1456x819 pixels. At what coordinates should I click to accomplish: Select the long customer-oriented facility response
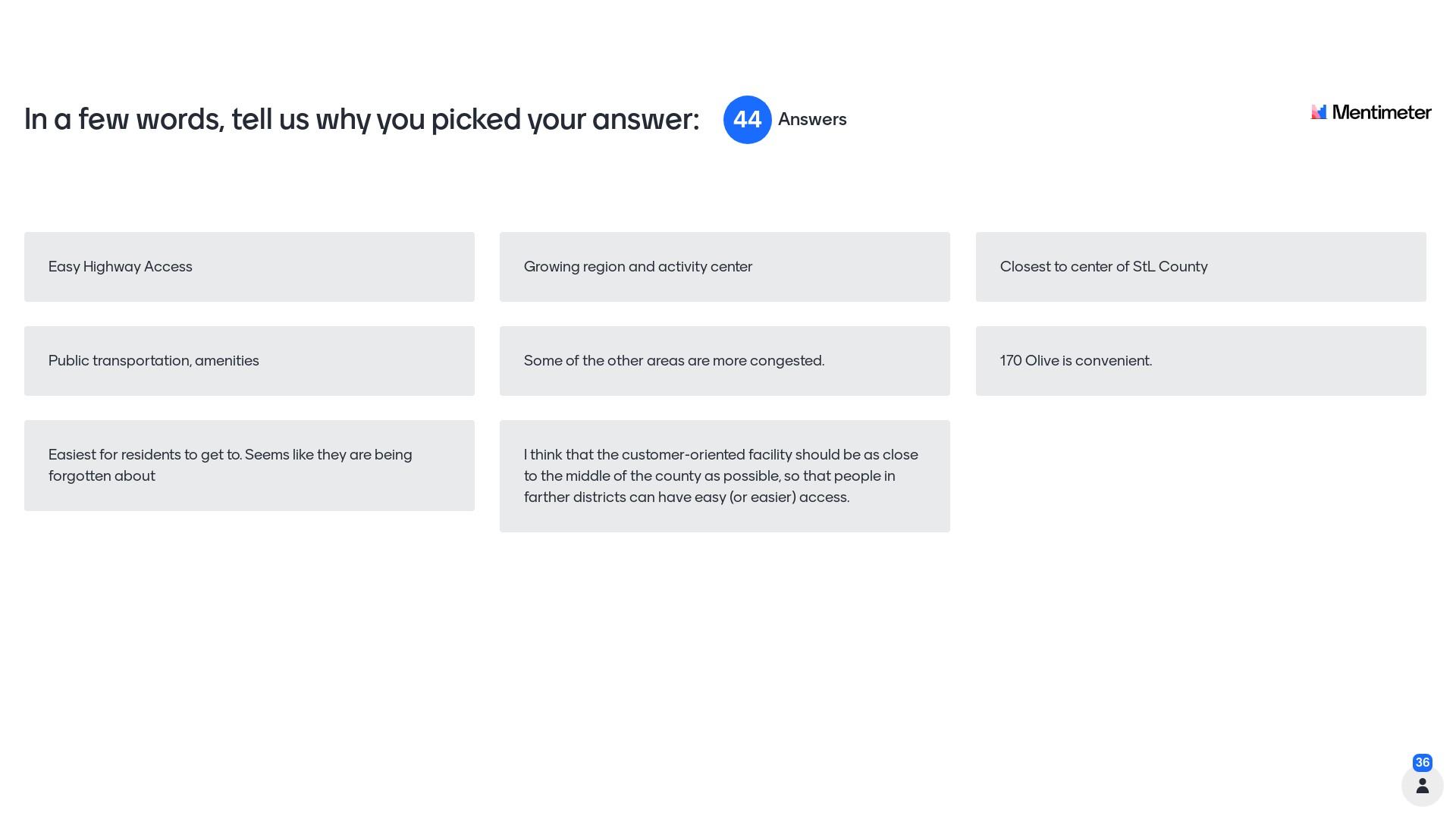724,476
